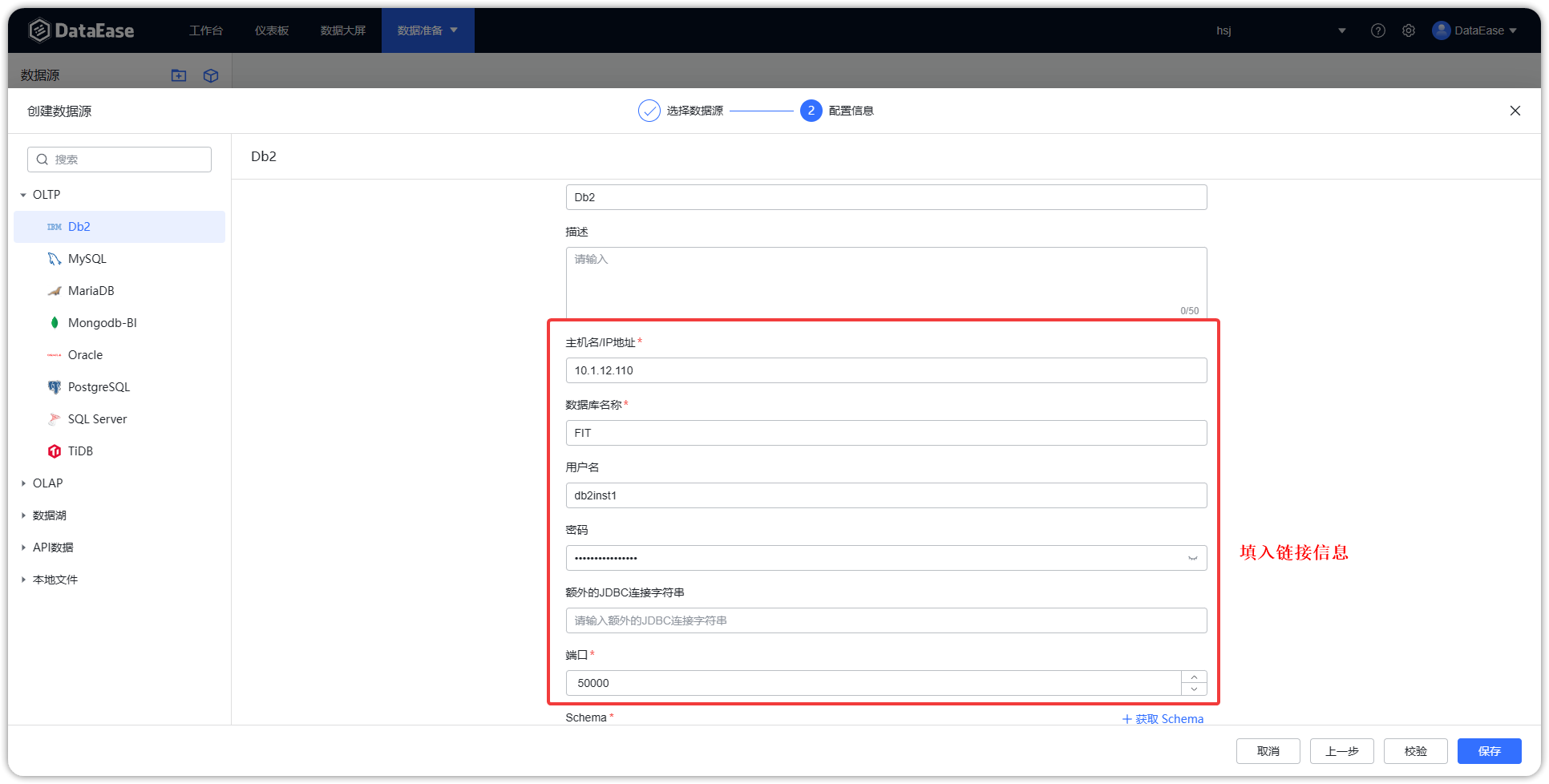Select the TiDB red icon

click(x=54, y=451)
